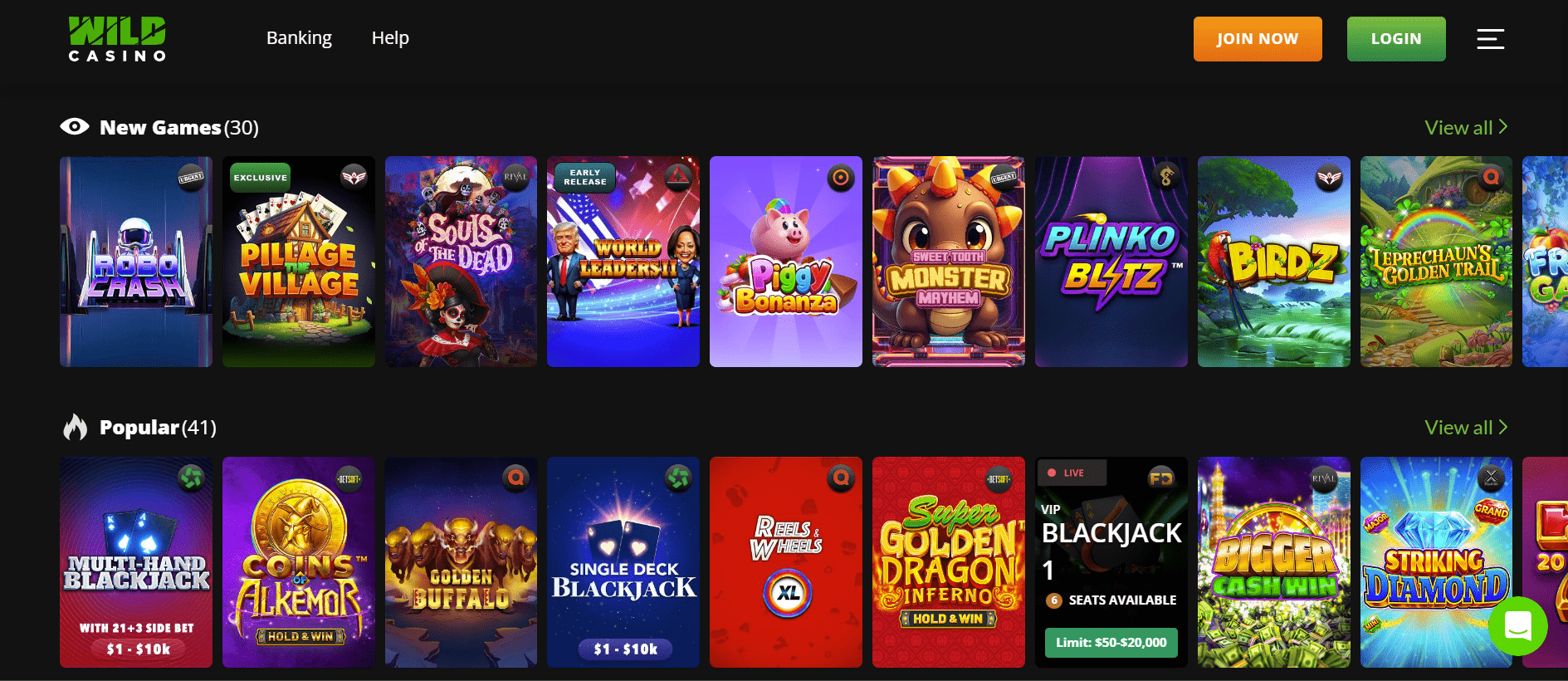This screenshot has height=681, width=1568.
Task: Open VIP Blackjack 1 live table
Action: click(x=1111, y=562)
